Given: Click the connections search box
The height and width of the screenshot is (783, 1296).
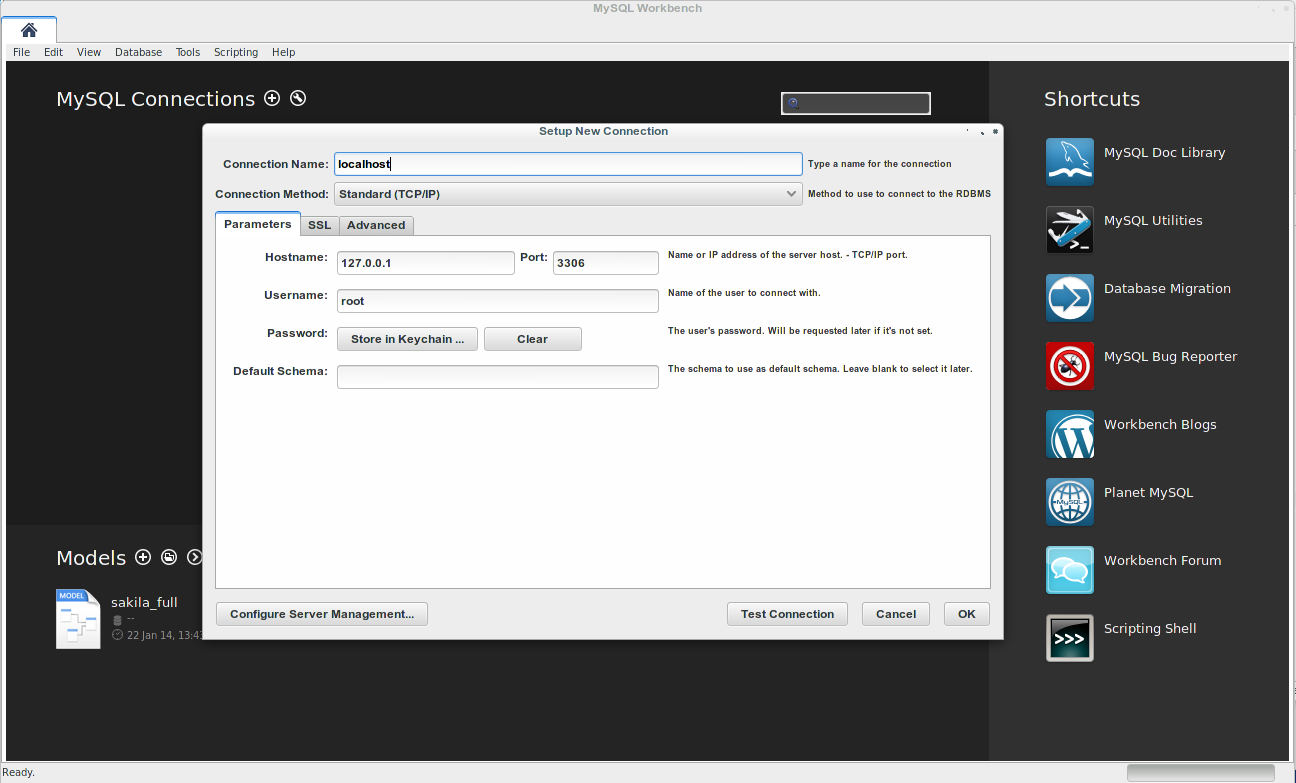Looking at the screenshot, I should (856, 103).
